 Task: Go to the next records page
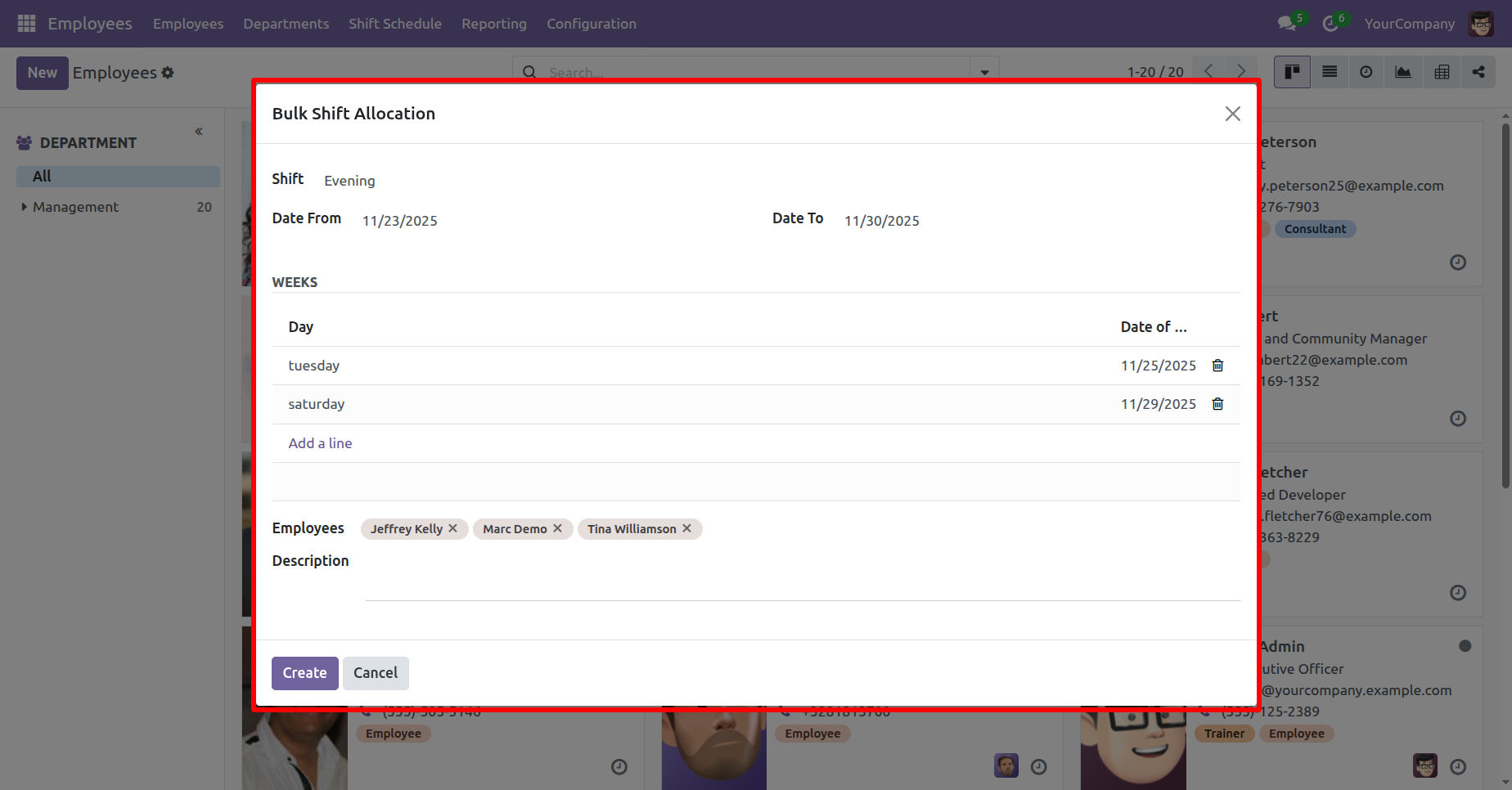pyautogui.click(x=1241, y=72)
